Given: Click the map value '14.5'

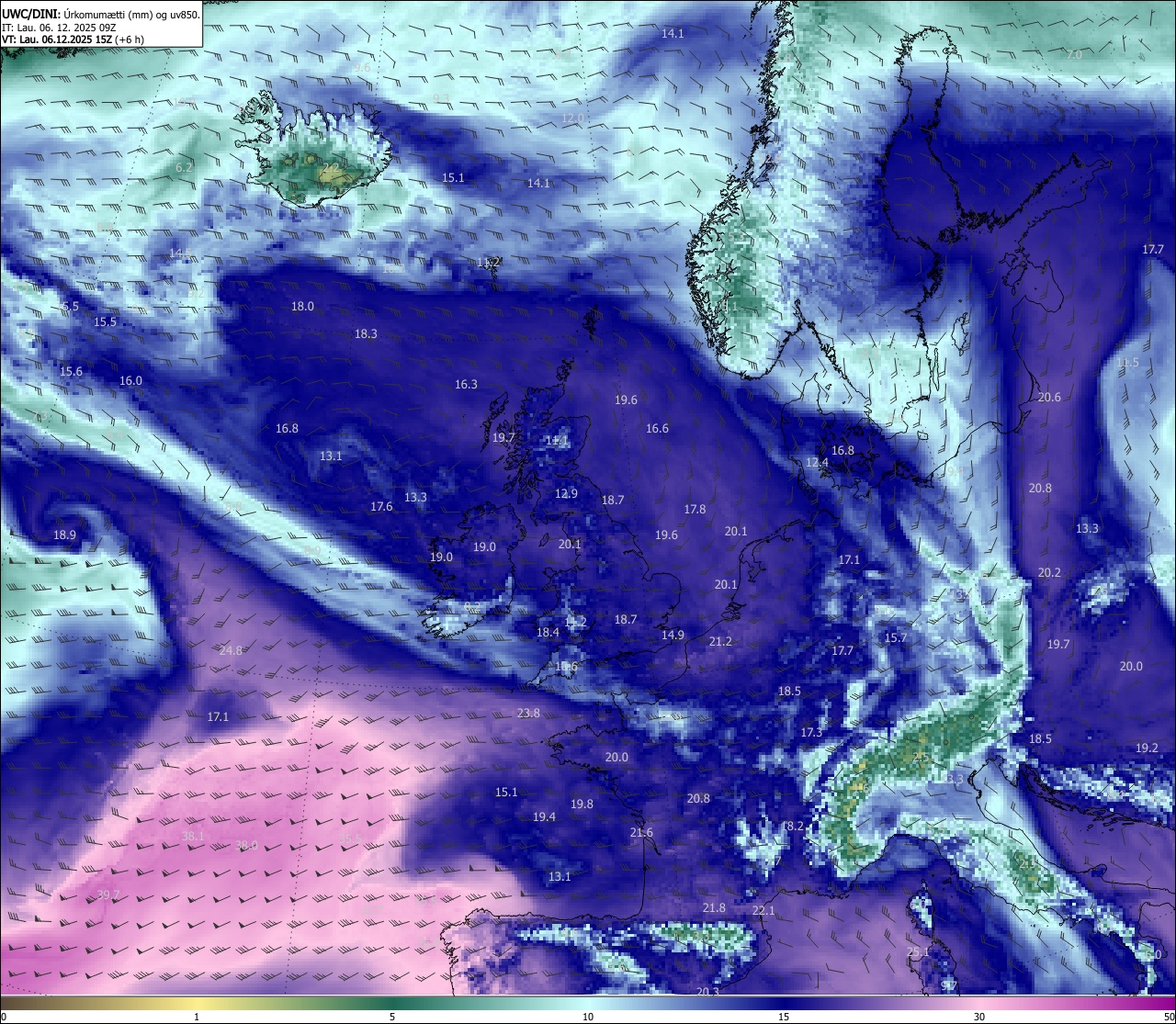Looking at the screenshot, I should (x=180, y=253).
